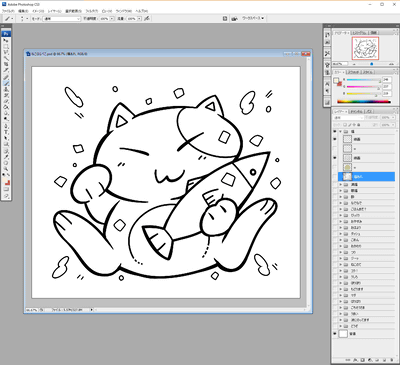Open the Character icon in the collapsed dock
The image size is (400, 365).
coord(327,84)
